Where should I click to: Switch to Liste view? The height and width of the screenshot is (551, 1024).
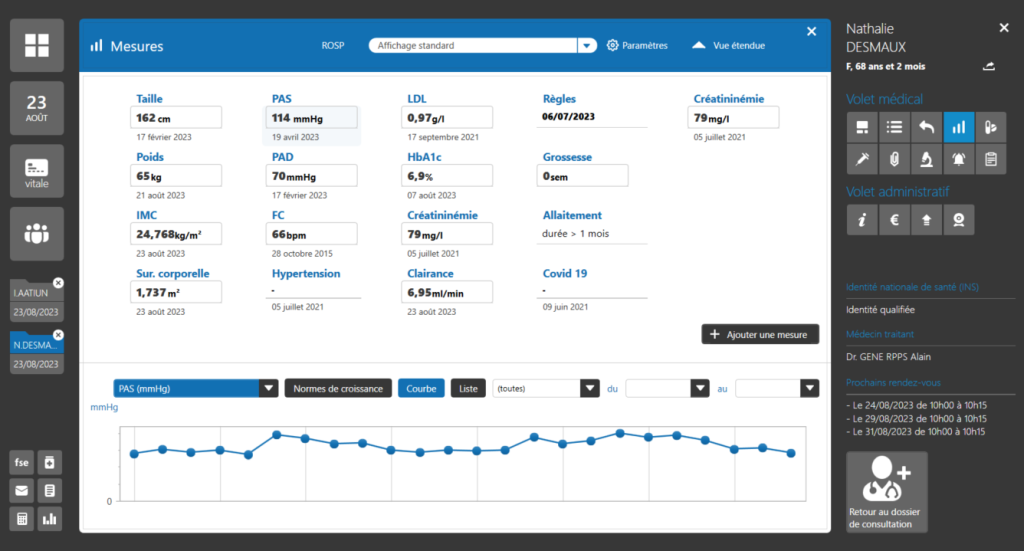pos(467,388)
